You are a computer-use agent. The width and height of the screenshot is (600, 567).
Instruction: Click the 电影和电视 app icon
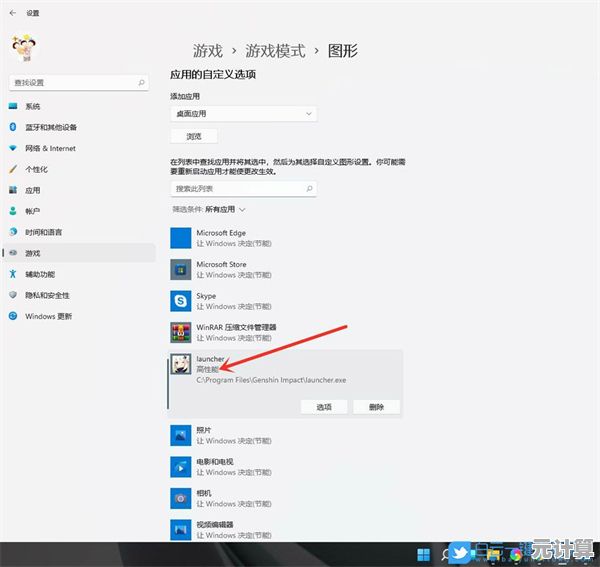pos(181,467)
